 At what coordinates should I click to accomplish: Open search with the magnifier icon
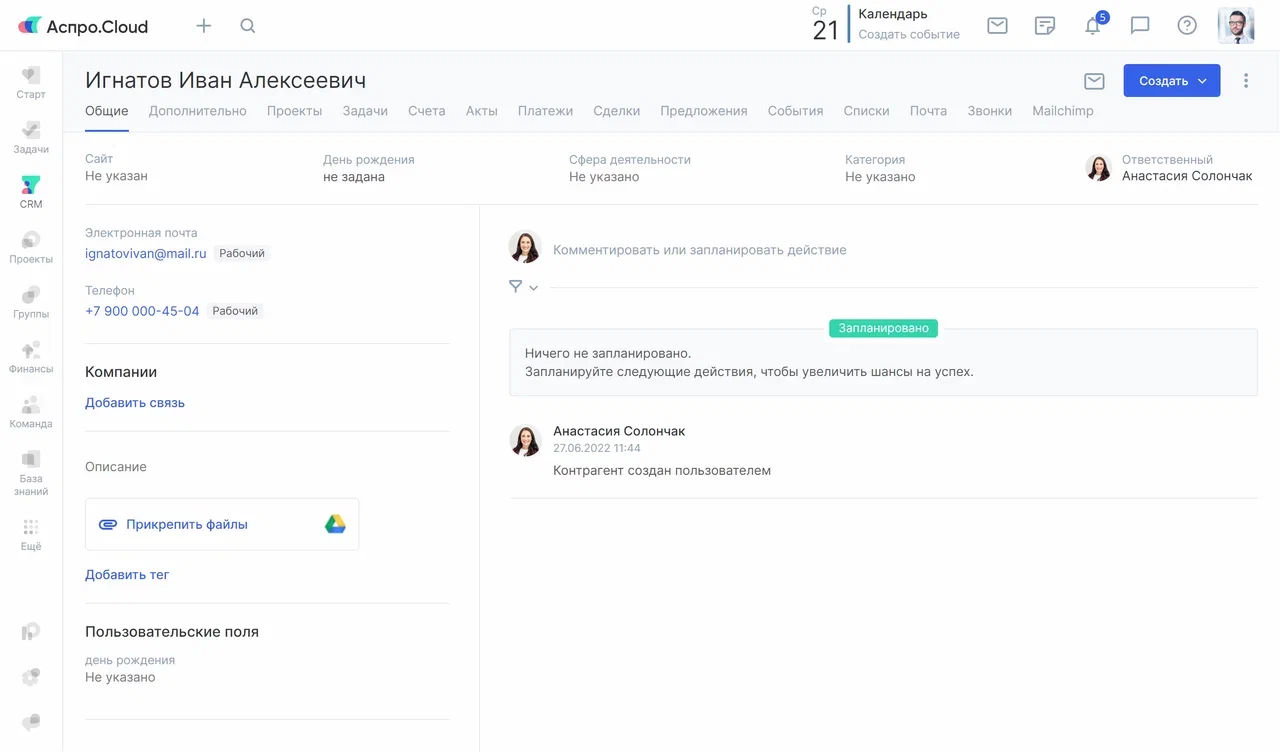[x=248, y=26]
